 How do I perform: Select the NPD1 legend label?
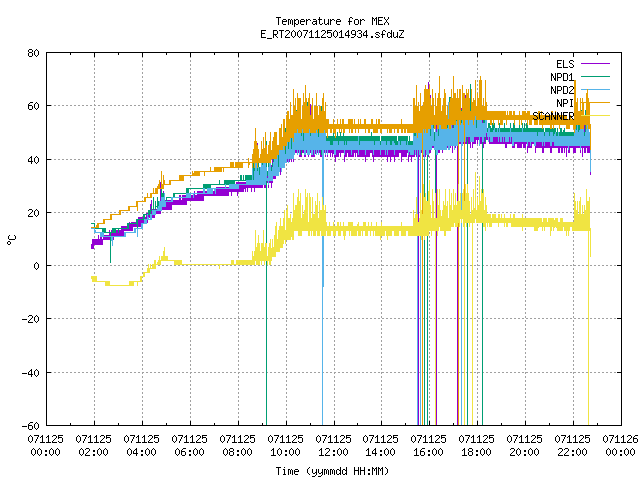point(562,77)
